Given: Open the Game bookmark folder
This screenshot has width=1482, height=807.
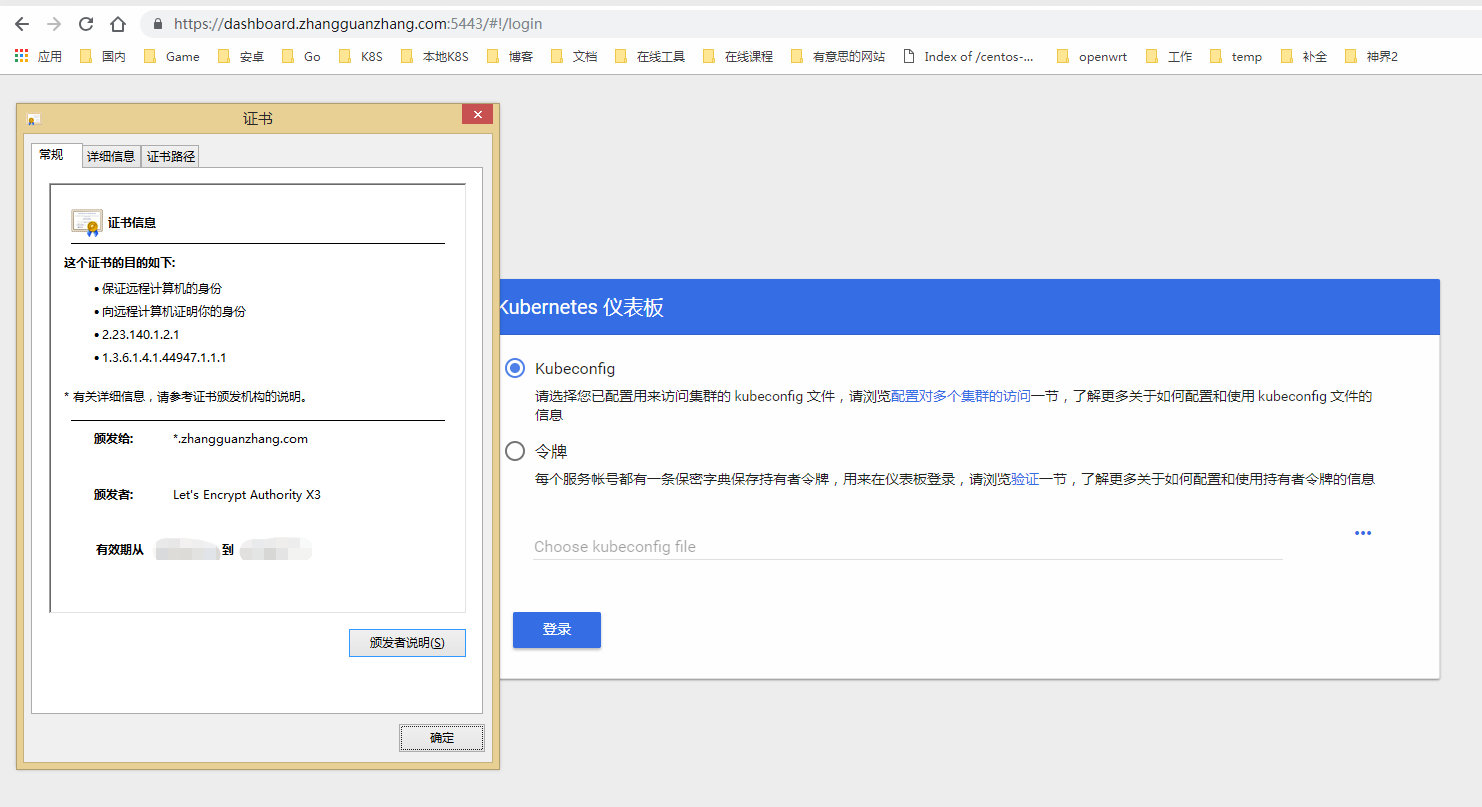Looking at the screenshot, I should 171,57.
